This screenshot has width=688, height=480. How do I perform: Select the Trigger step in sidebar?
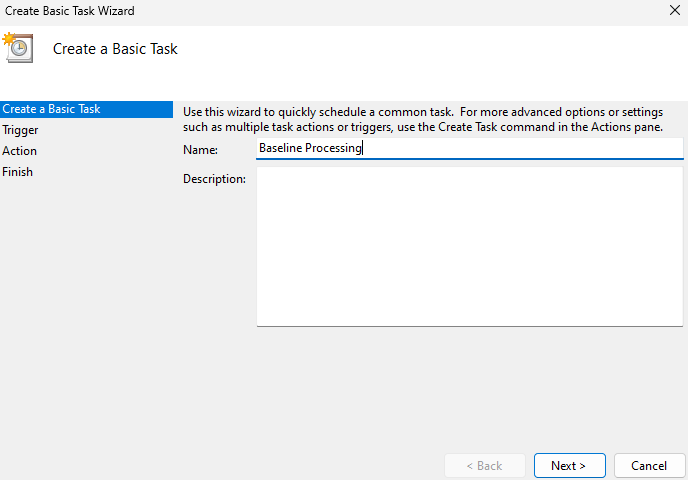click(20, 130)
